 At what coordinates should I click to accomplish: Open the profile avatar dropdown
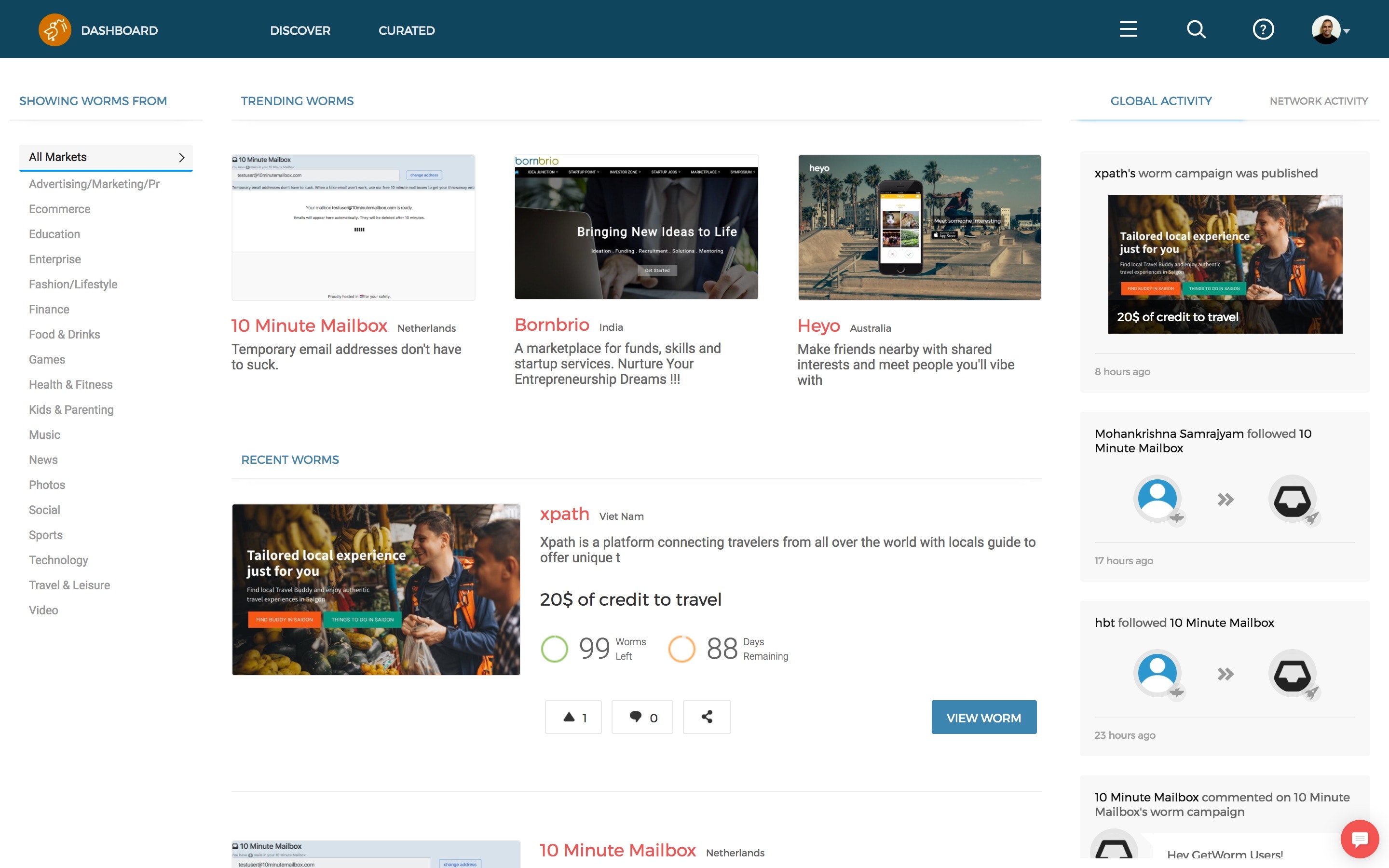1330,30
